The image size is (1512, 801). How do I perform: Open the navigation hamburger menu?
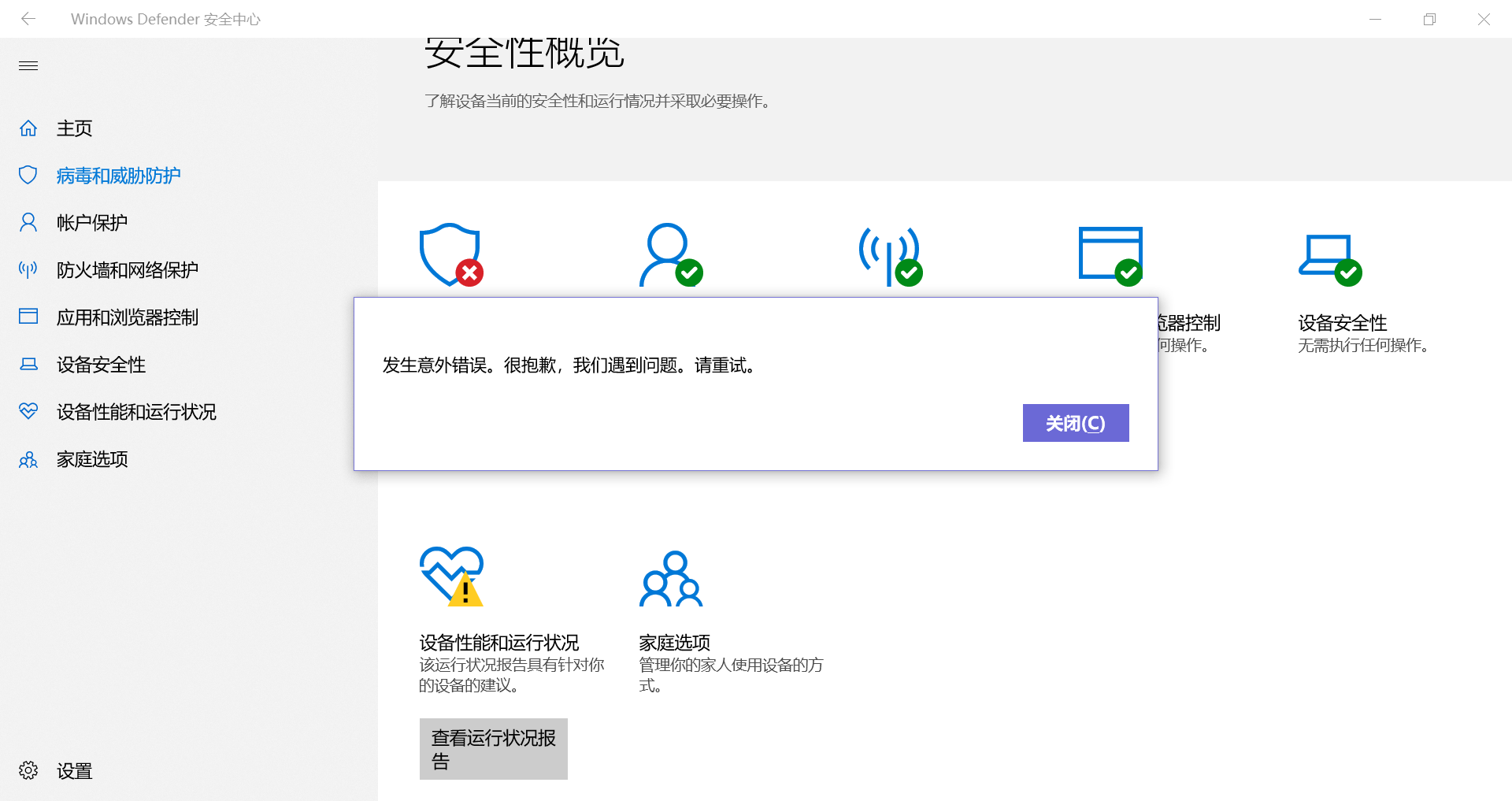[x=28, y=65]
